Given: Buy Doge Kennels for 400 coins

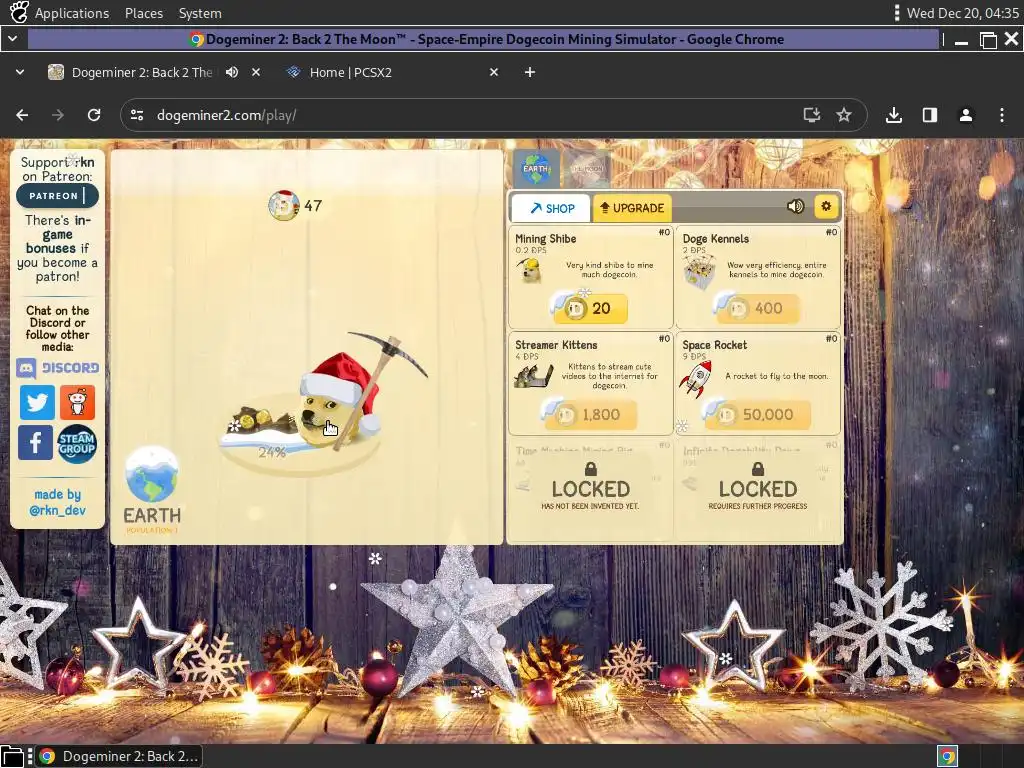Looking at the screenshot, I should [756, 308].
